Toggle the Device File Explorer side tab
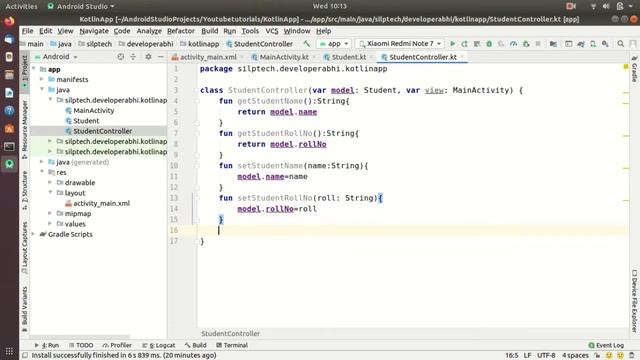The width and height of the screenshot is (640, 360). [x=634, y=301]
